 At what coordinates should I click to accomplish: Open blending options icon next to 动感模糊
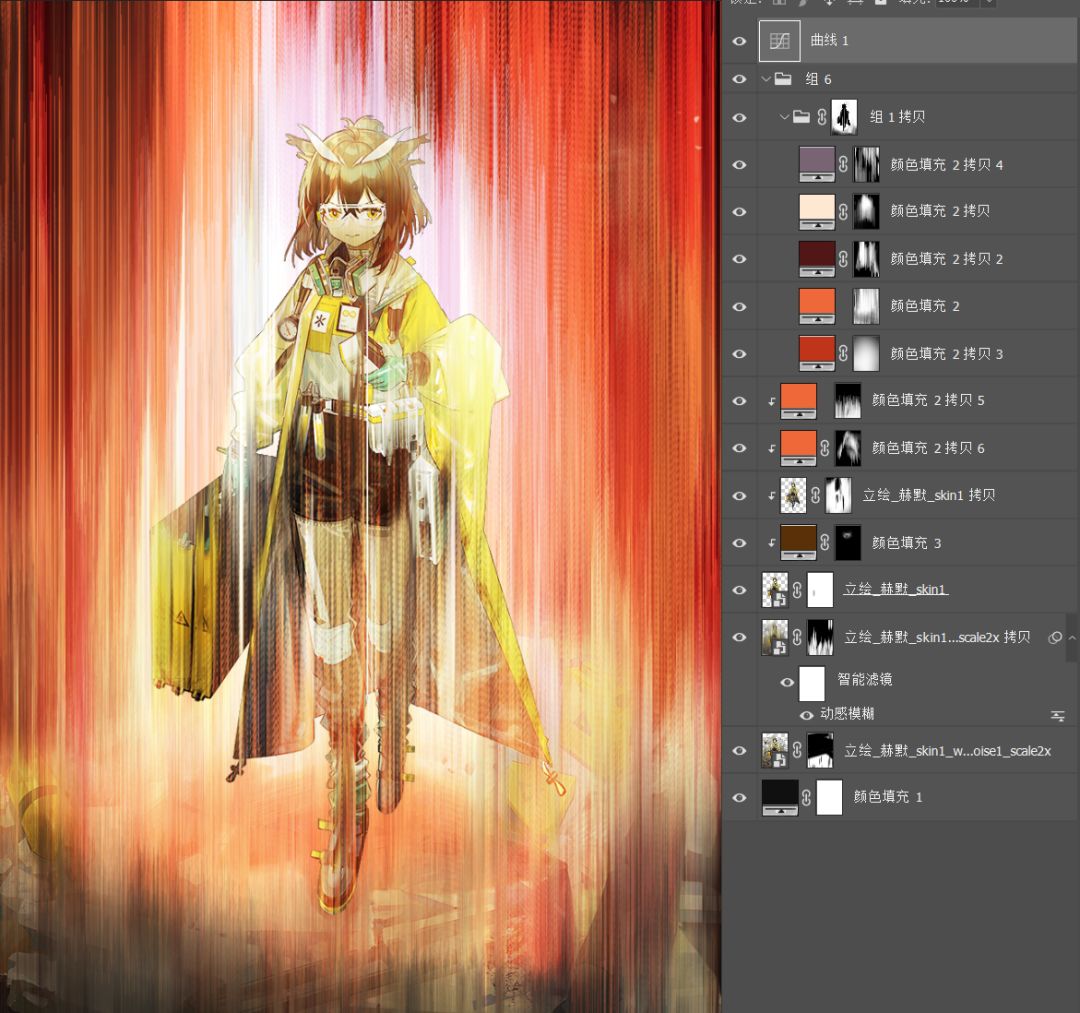point(1058,716)
